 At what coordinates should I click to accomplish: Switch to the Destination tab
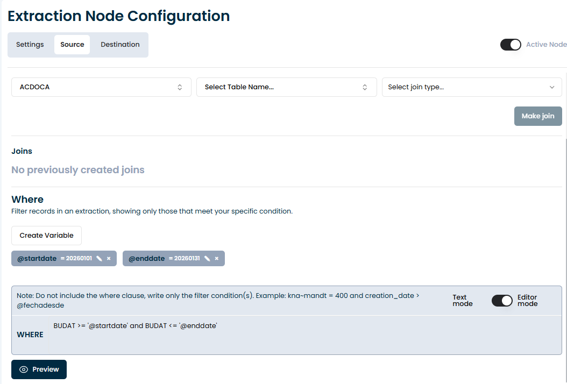click(x=120, y=44)
